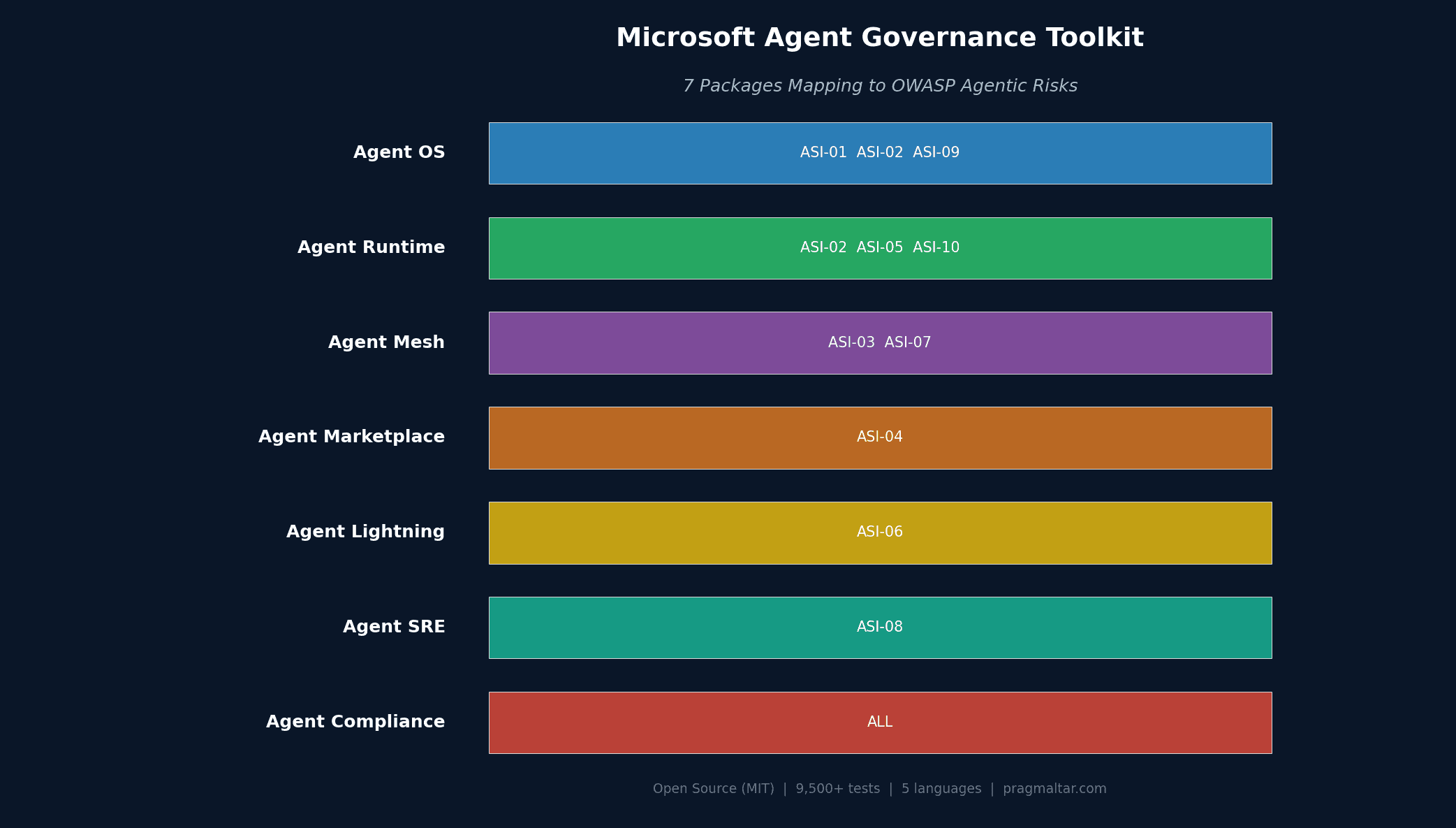The image size is (1456, 828).
Task: Click 'ASI-01' in the blue bar
Action: [x=823, y=152]
